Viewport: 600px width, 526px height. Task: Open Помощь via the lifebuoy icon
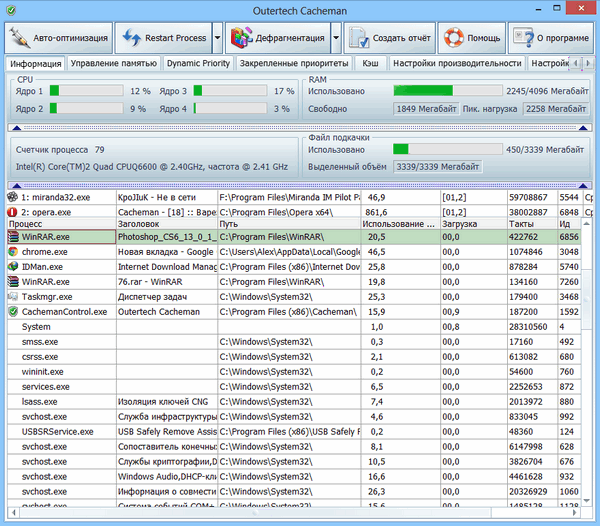click(455, 39)
